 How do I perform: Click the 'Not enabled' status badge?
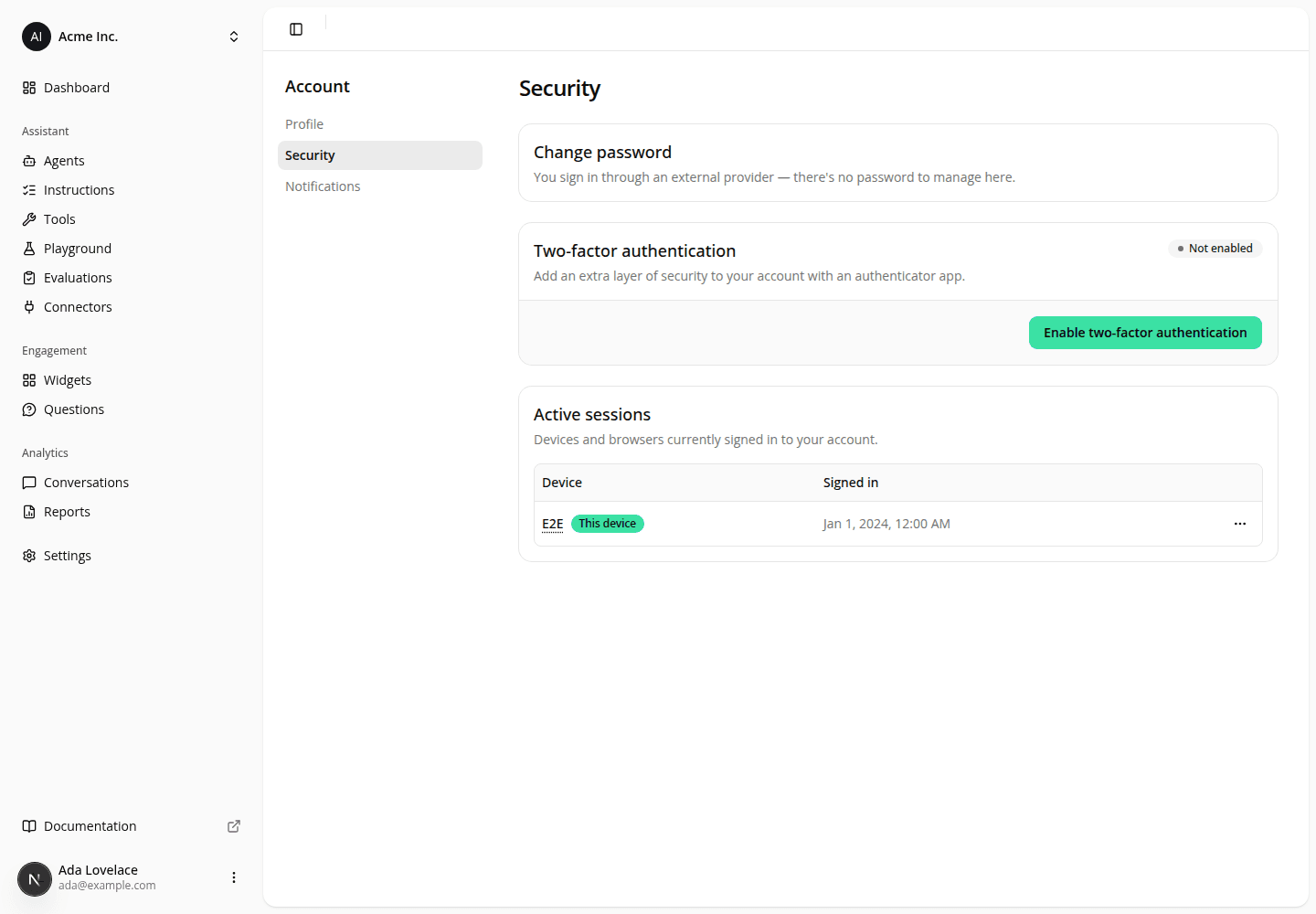[1215, 249]
